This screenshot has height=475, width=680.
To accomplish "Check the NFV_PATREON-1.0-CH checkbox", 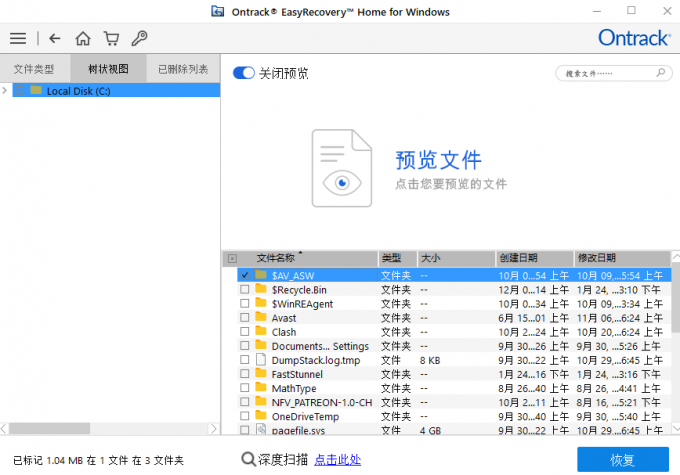I will pos(245,402).
